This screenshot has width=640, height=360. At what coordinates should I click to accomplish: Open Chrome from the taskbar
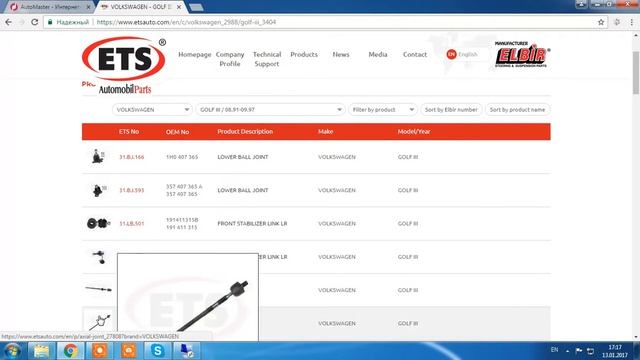(71, 351)
